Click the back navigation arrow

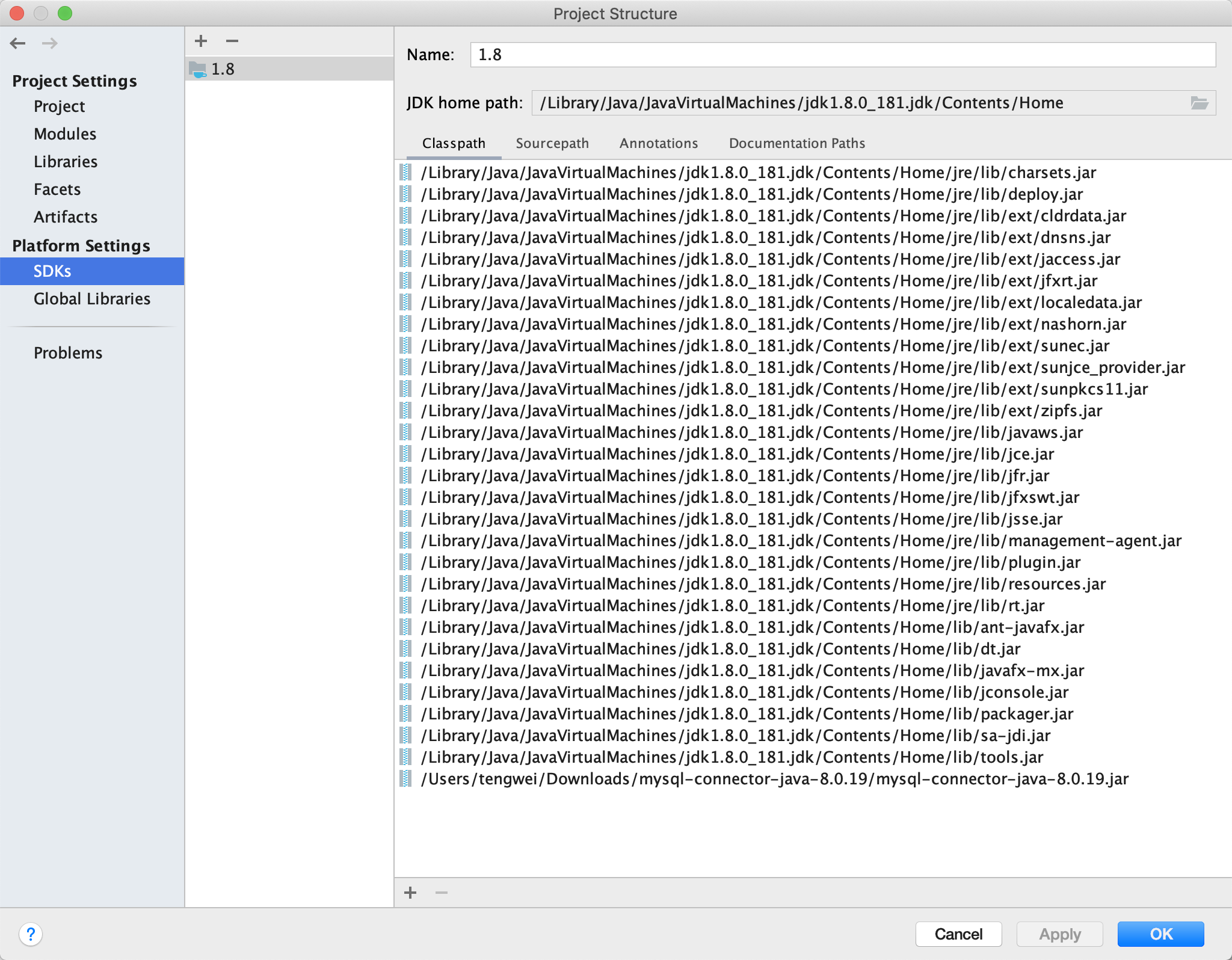tap(18, 43)
